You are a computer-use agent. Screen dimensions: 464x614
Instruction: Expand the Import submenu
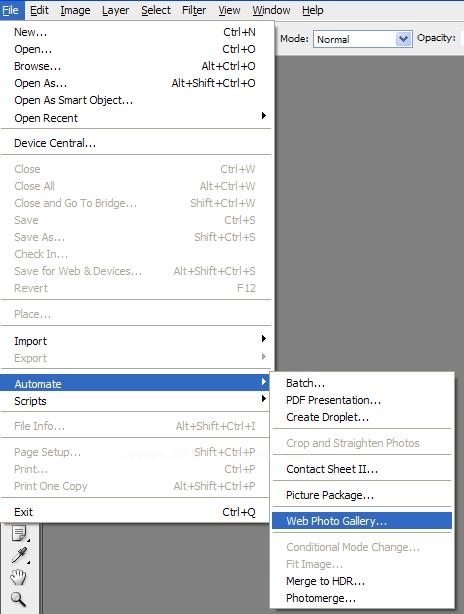(x=135, y=341)
